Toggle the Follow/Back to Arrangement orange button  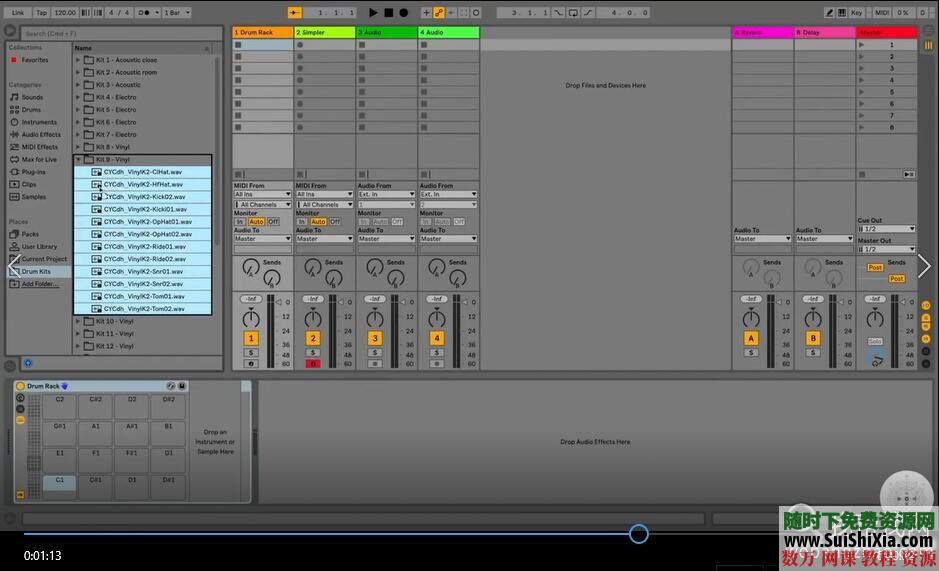pyautogui.click(x=295, y=12)
